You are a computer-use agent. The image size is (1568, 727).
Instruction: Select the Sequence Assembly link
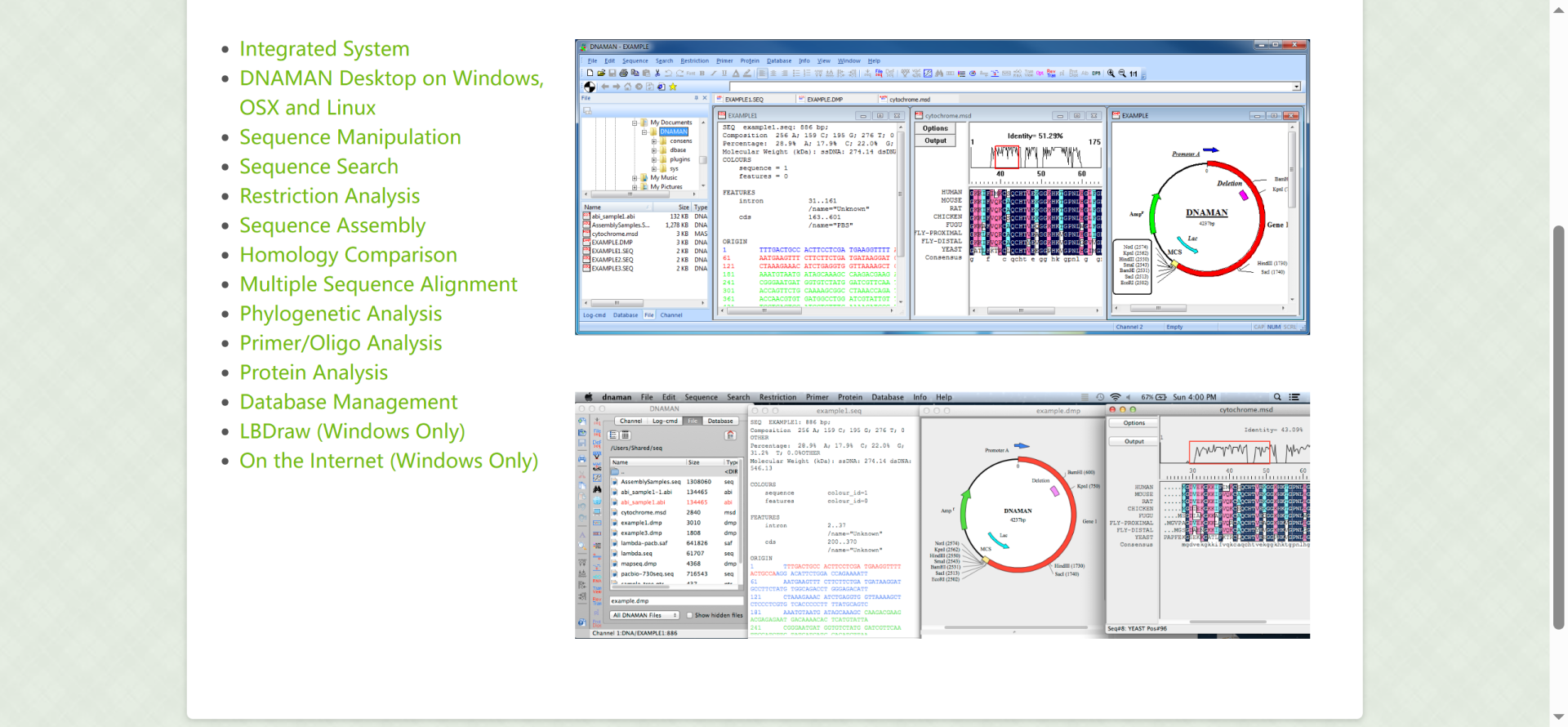(332, 225)
